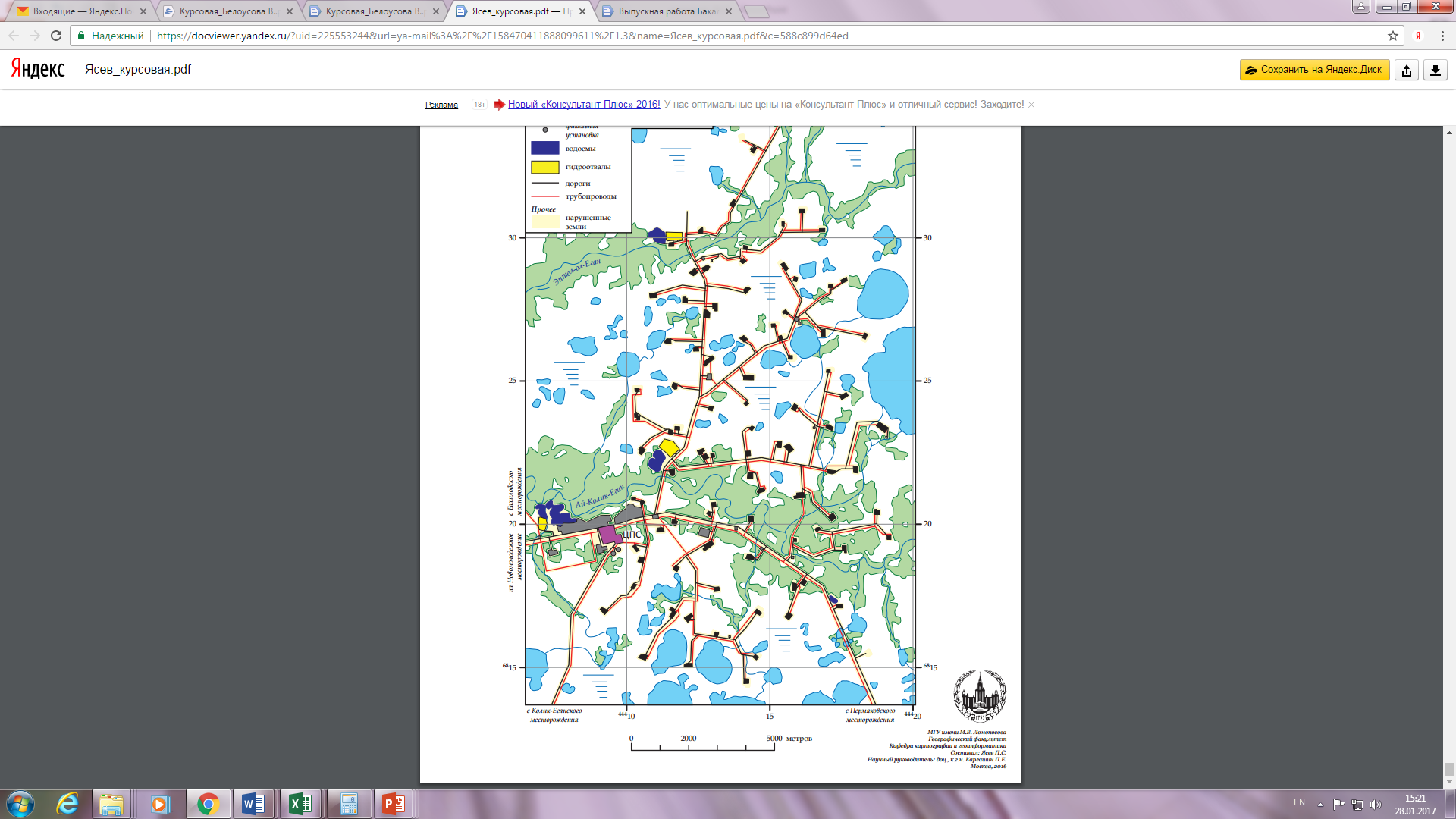Open the Новый «Консультант Плюс» 2016! ad link

pyautogui.click(x=584, y=105)
